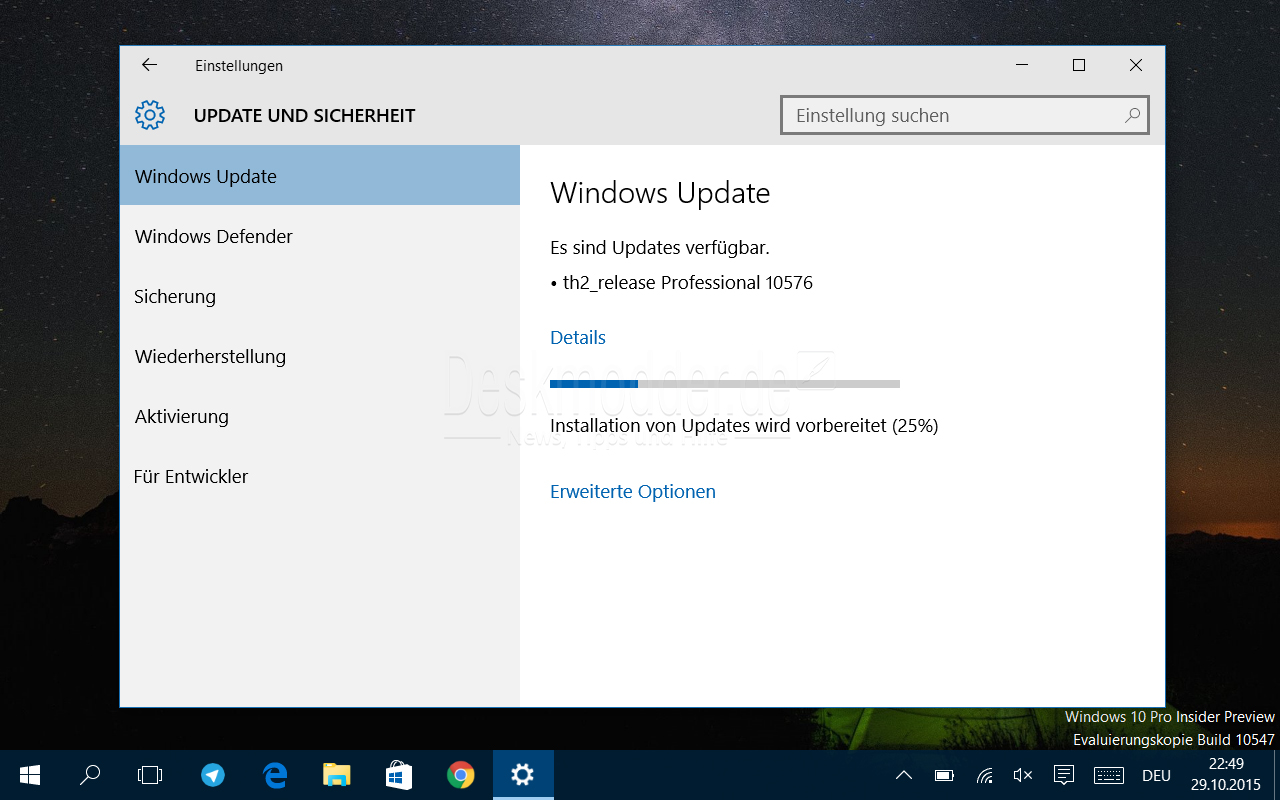Viewport: 1280px width, 800px height.
Task: Open the Sicherung section
Action: click(320, 296)
